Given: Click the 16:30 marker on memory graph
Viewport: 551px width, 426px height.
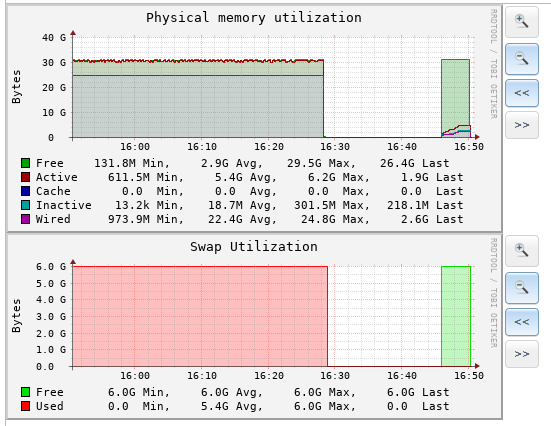Looking at the screenshot, I should (x=335, y=147).
